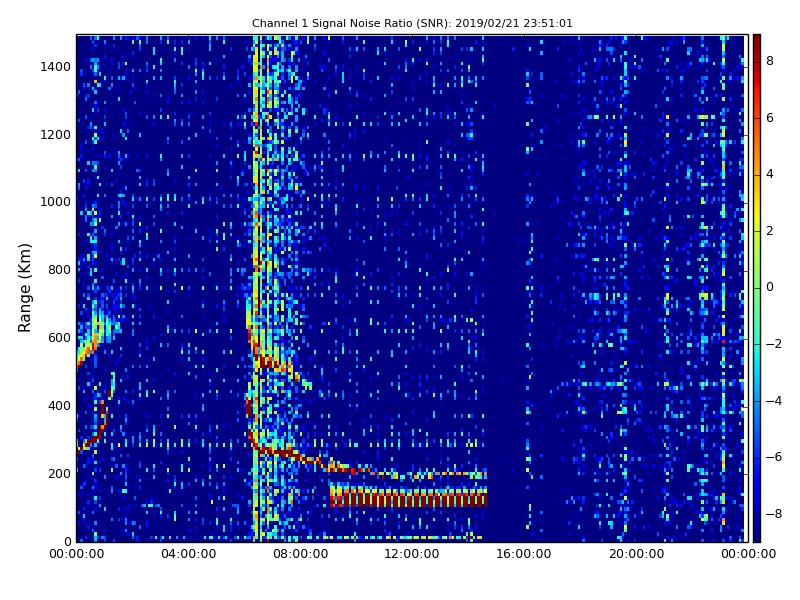Click the 20:00:00 time axis label
The height and width of the screenshot is (600, 800).
point(636,554)
